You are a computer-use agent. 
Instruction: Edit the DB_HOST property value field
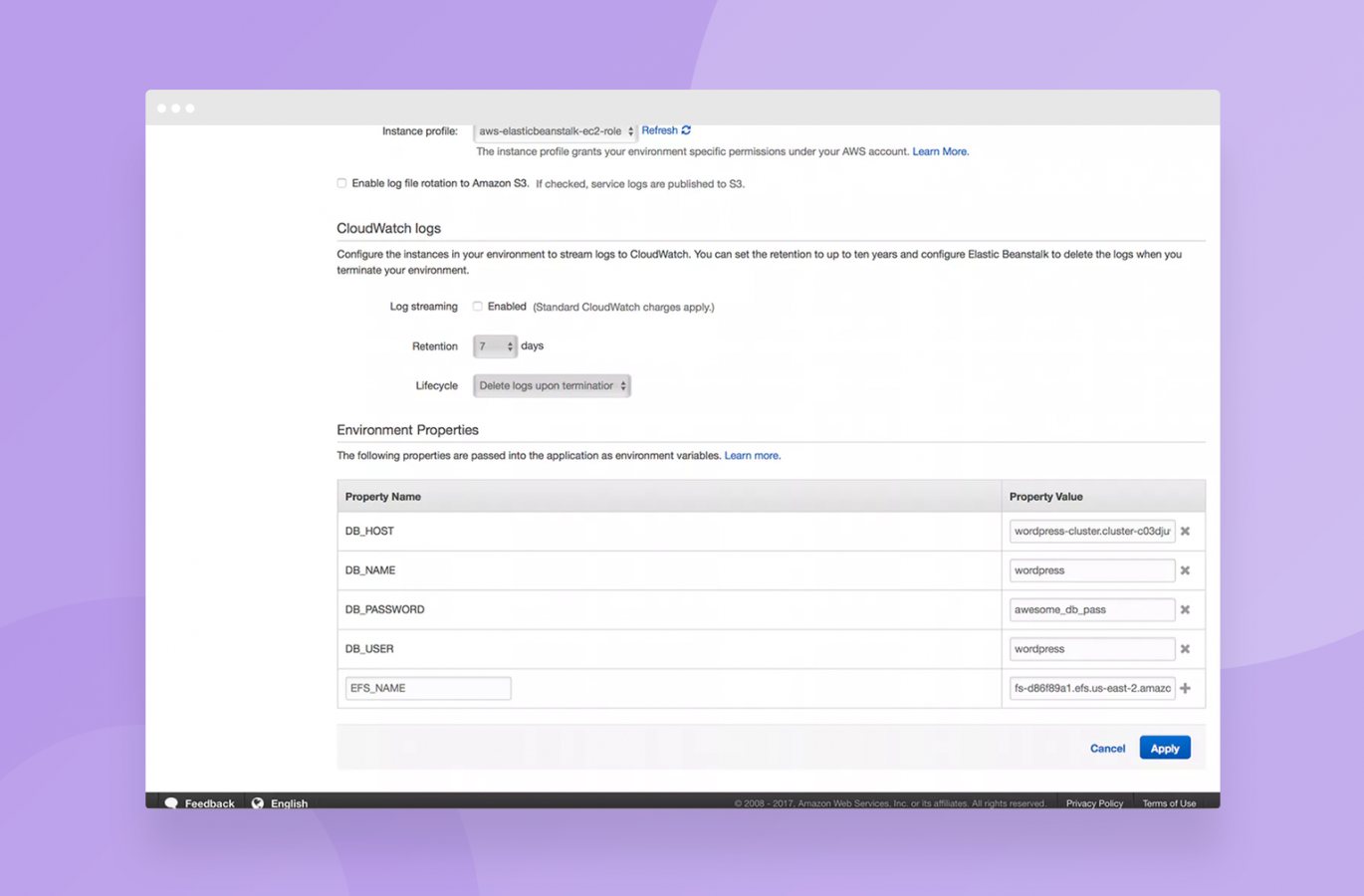[1092, 532]
